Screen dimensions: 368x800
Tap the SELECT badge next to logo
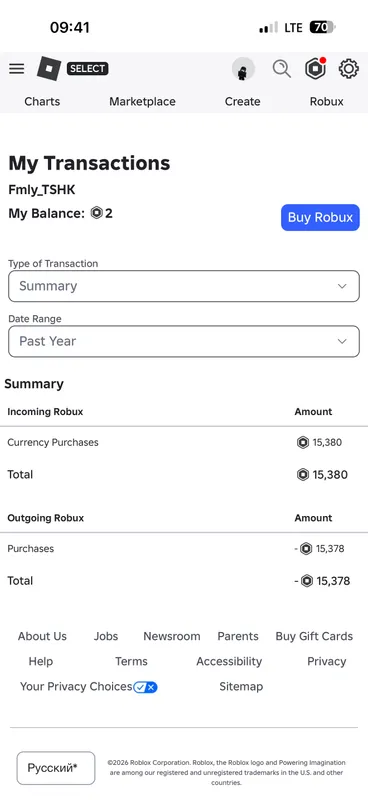[x=88, y=68]
